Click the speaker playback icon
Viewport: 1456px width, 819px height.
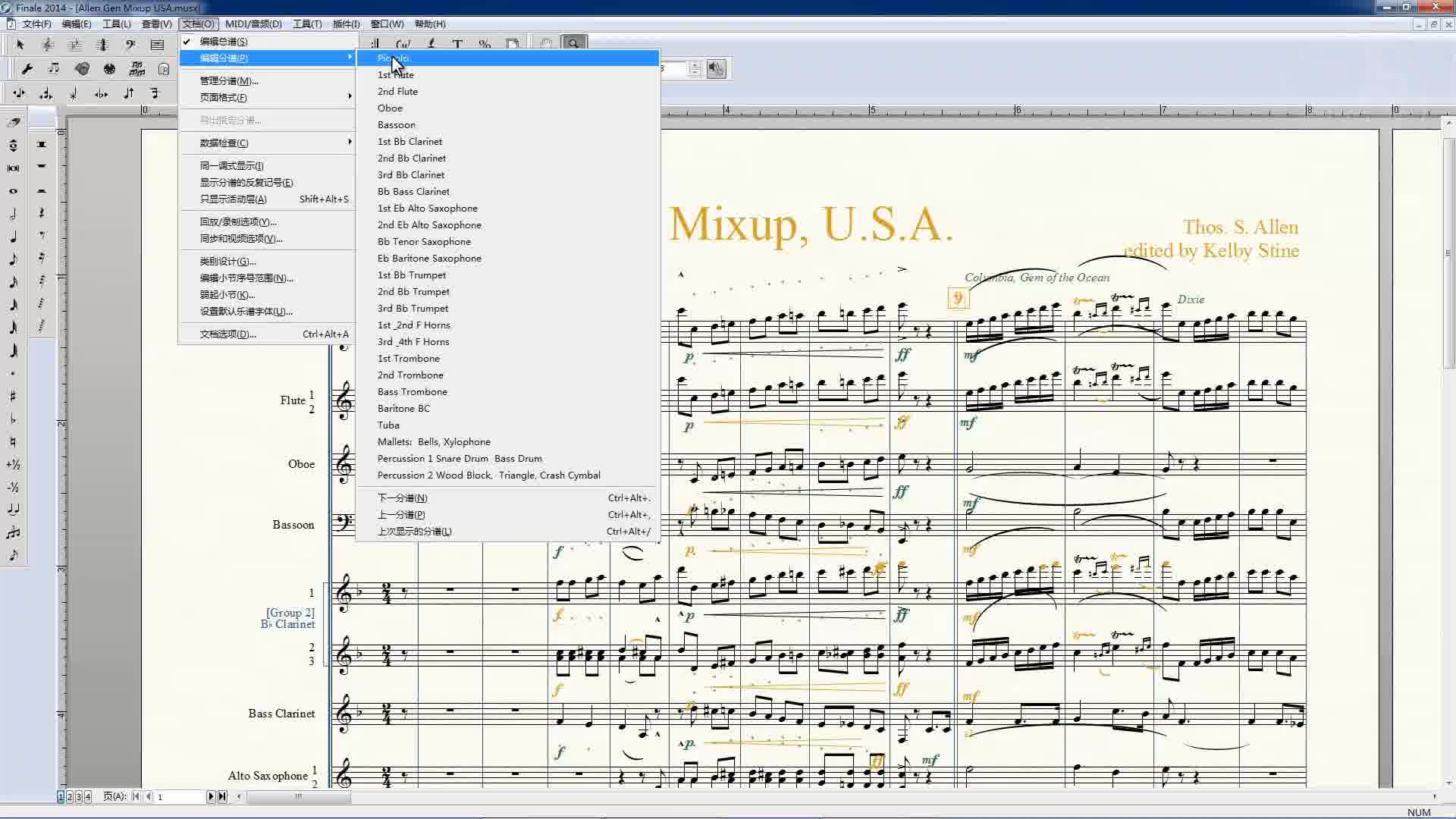click(716, 69)
